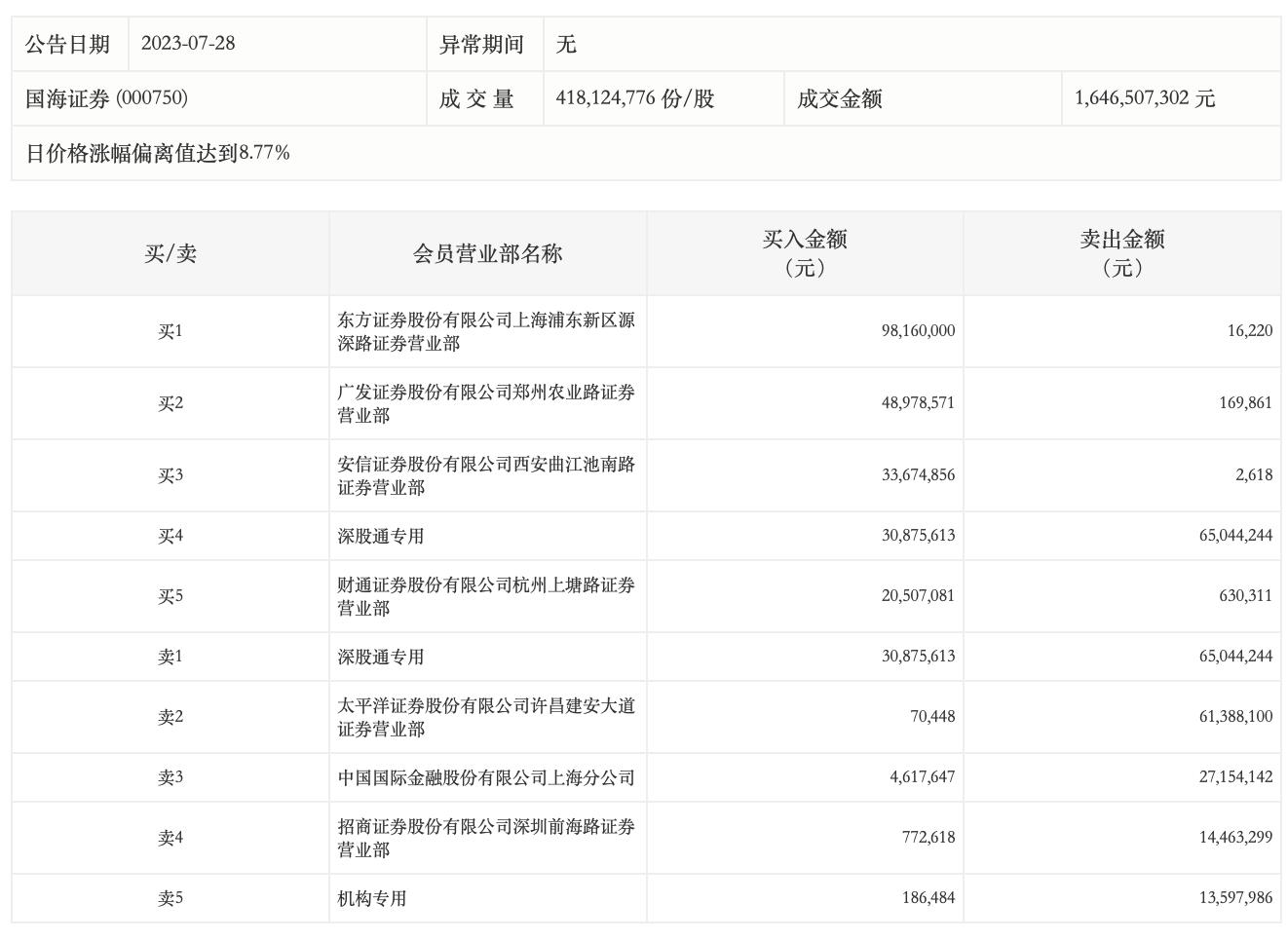Select 招商证券深圳前海路证券营业部 name
This screenshot has height=941, width=1288.
(486, 838)
